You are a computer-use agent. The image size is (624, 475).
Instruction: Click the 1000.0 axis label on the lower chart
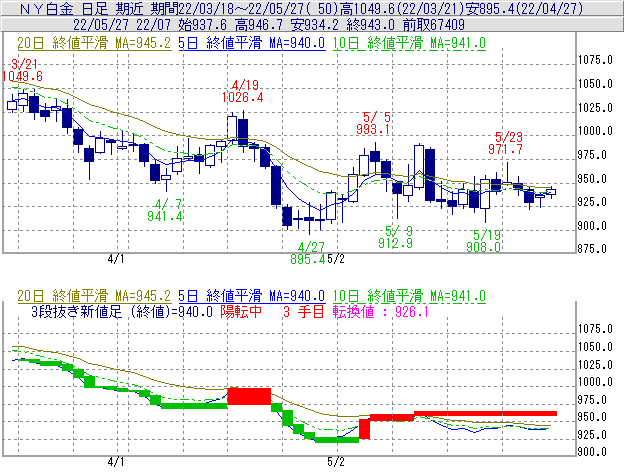pyautogui.click(x=595, y=382)
